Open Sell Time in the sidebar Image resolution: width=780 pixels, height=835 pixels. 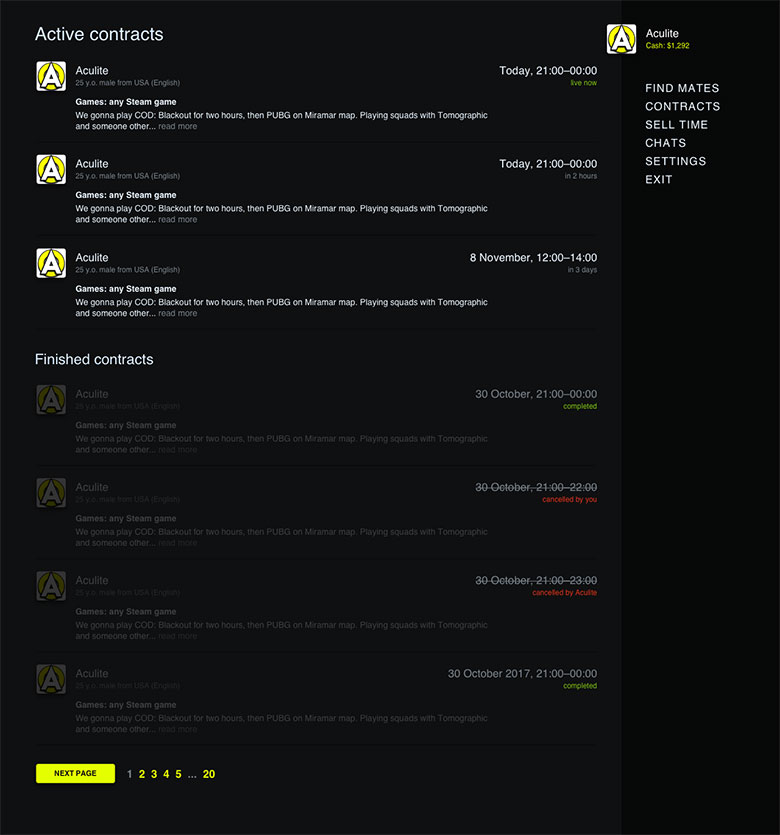[x=677, y=125]
